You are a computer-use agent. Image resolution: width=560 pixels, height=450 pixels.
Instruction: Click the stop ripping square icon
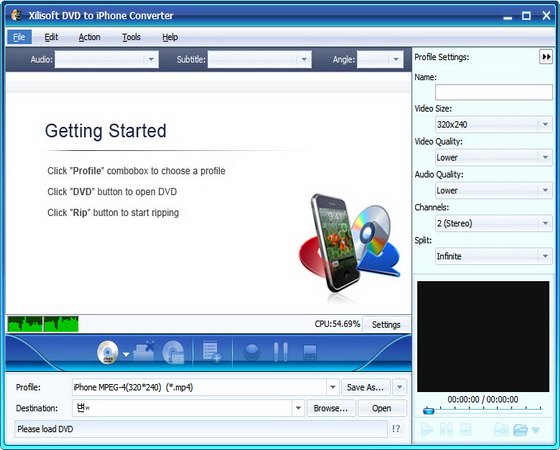[309, 352]
